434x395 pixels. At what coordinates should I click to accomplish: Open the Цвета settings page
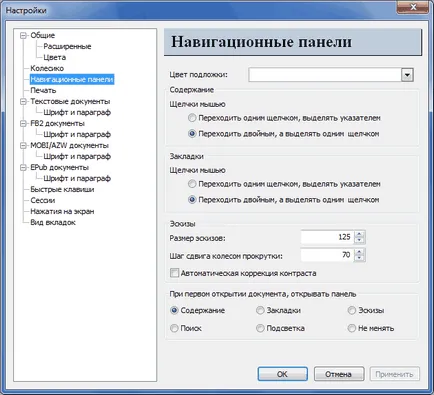[54, 57]
